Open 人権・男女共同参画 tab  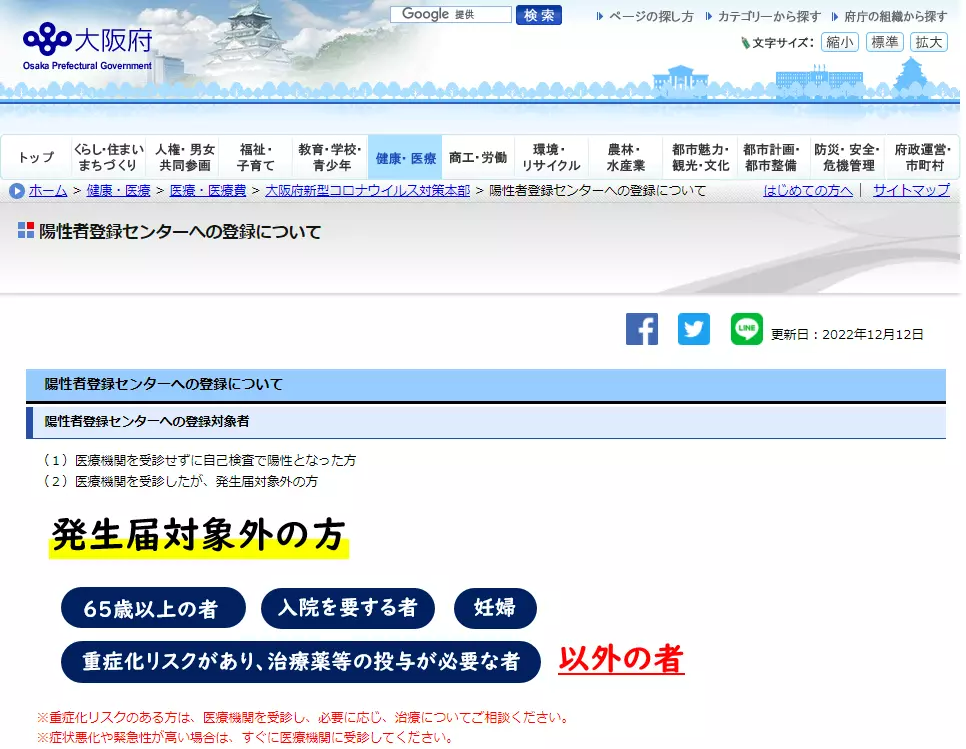coord(184,157)
